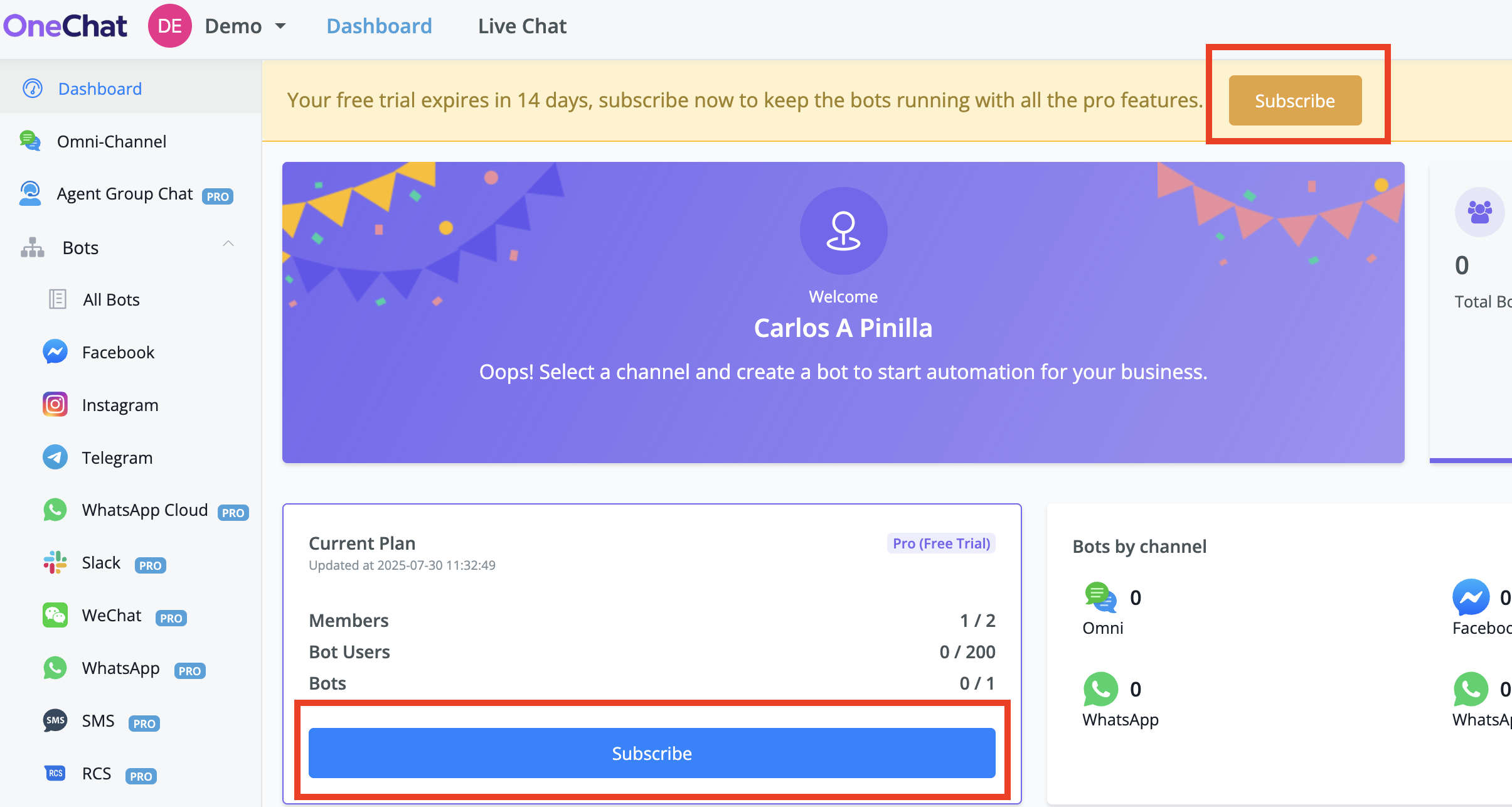This screenshot has height=807, width=1512.
Task: Open the Instagram bots icon
Action: (x=55, y=405)
